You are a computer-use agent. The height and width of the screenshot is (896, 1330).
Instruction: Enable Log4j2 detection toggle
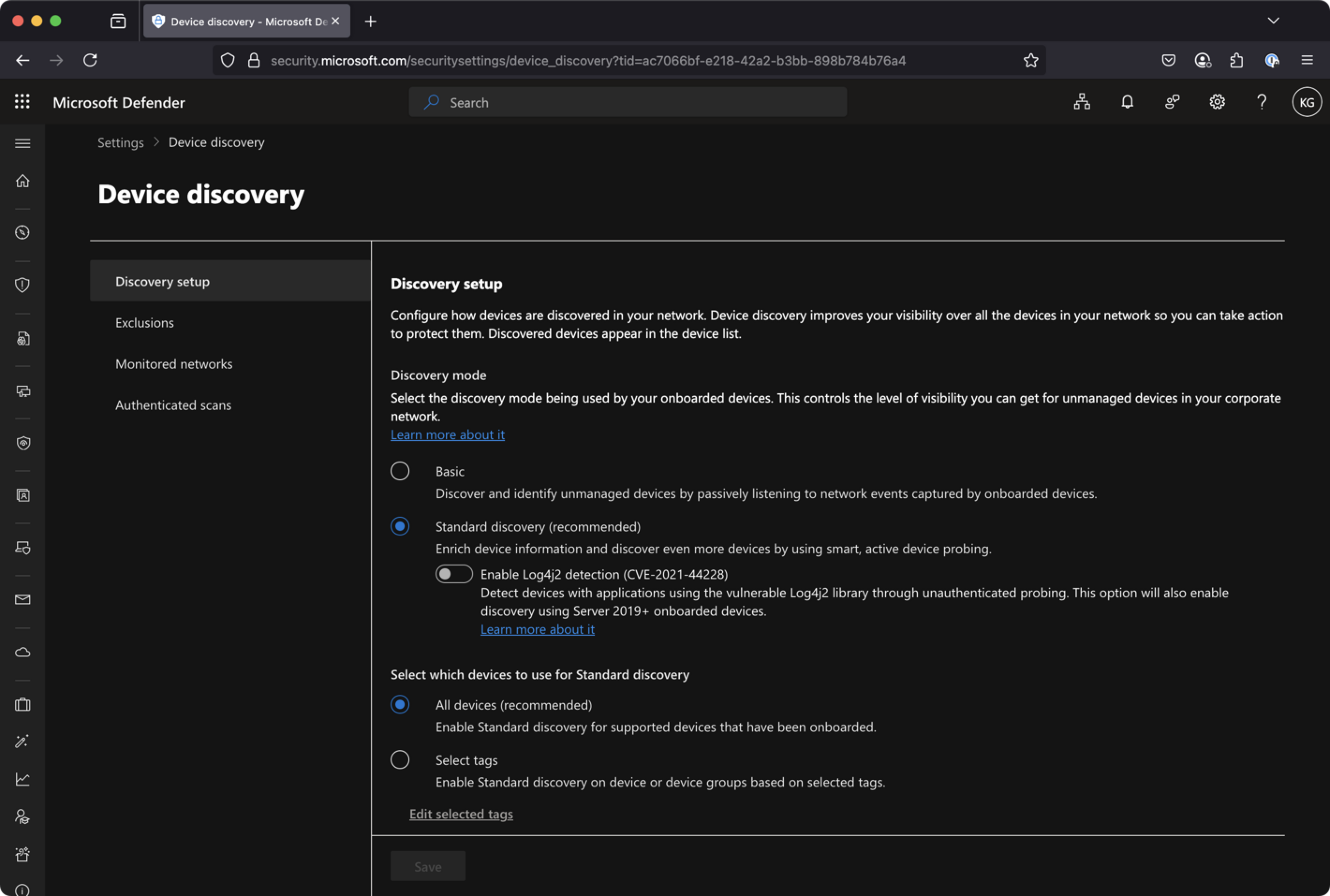click(454, 574)
